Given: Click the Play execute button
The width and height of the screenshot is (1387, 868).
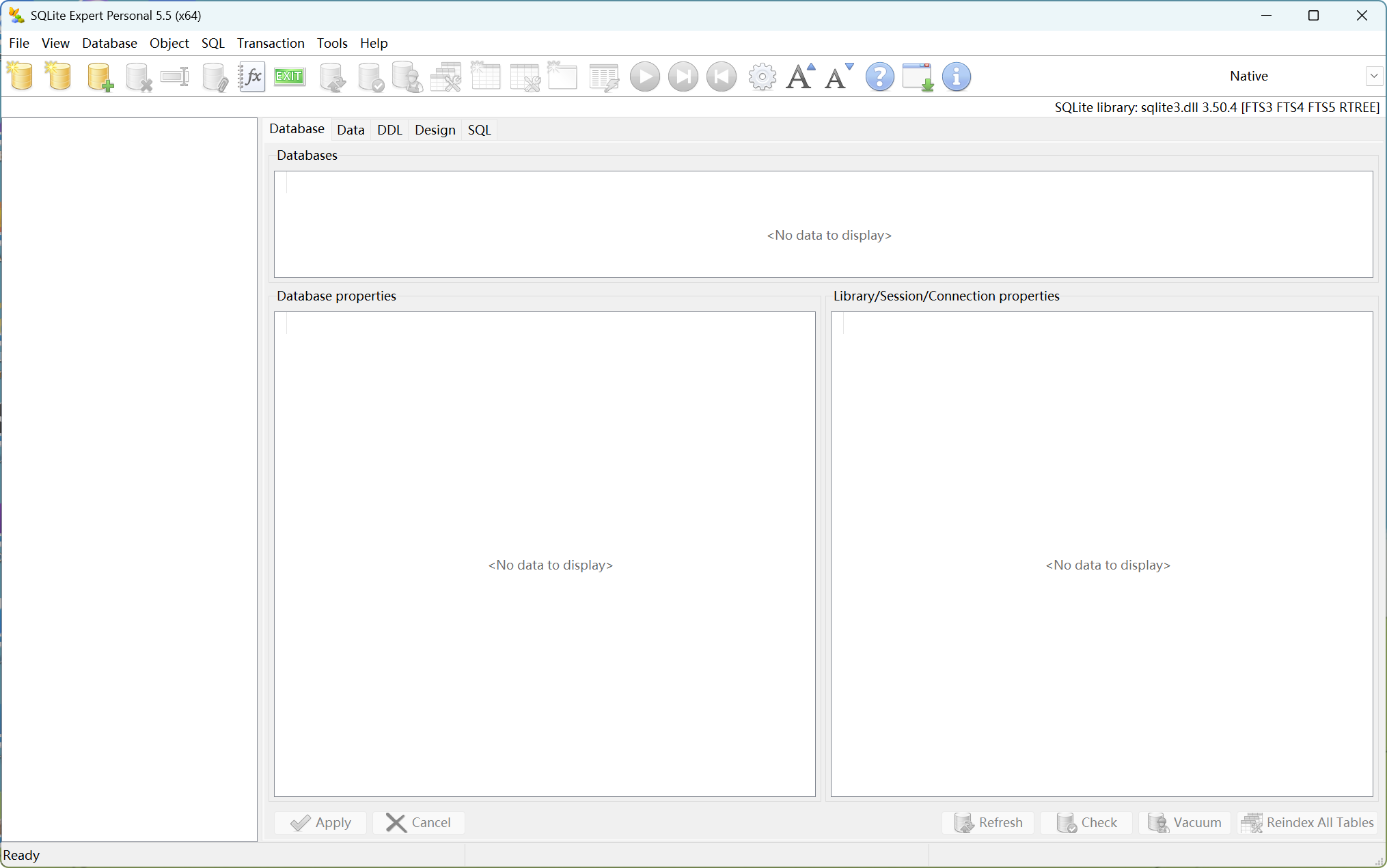Looking at the screenshot, I should 644,76.
